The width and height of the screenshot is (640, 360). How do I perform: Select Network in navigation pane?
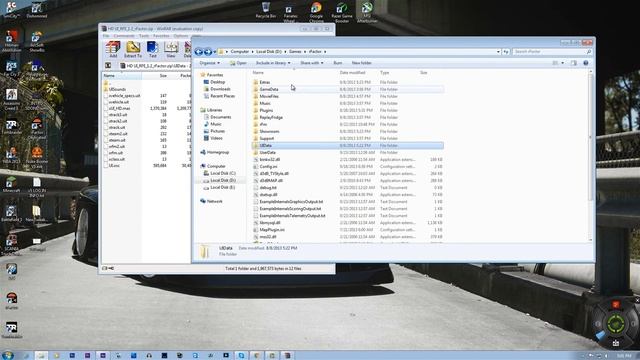pyautogui.click(x=211, y=201)
